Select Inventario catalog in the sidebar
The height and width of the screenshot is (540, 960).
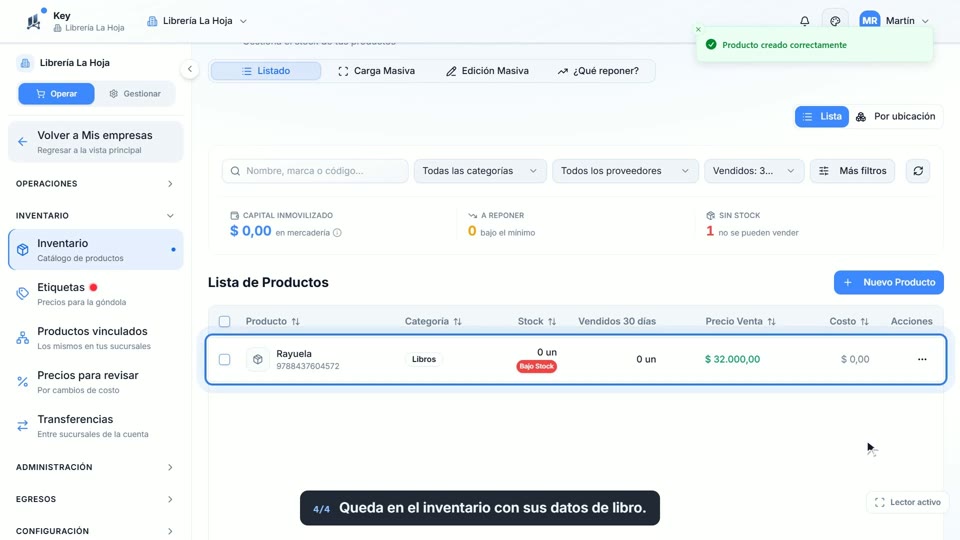96,250
